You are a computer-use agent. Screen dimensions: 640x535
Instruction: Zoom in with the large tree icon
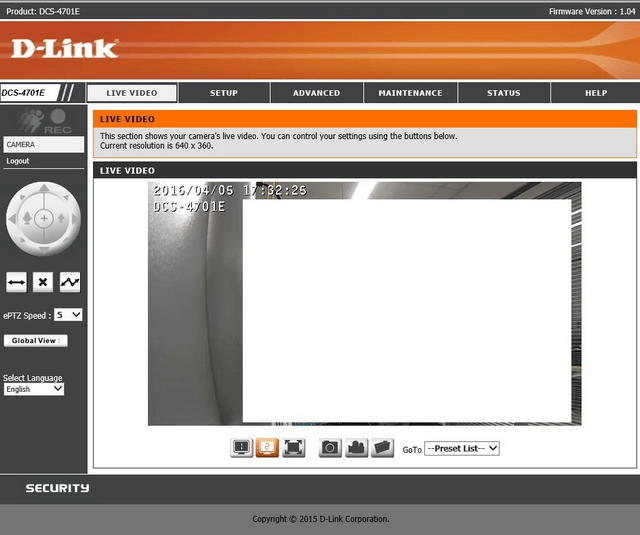[27, 218]
